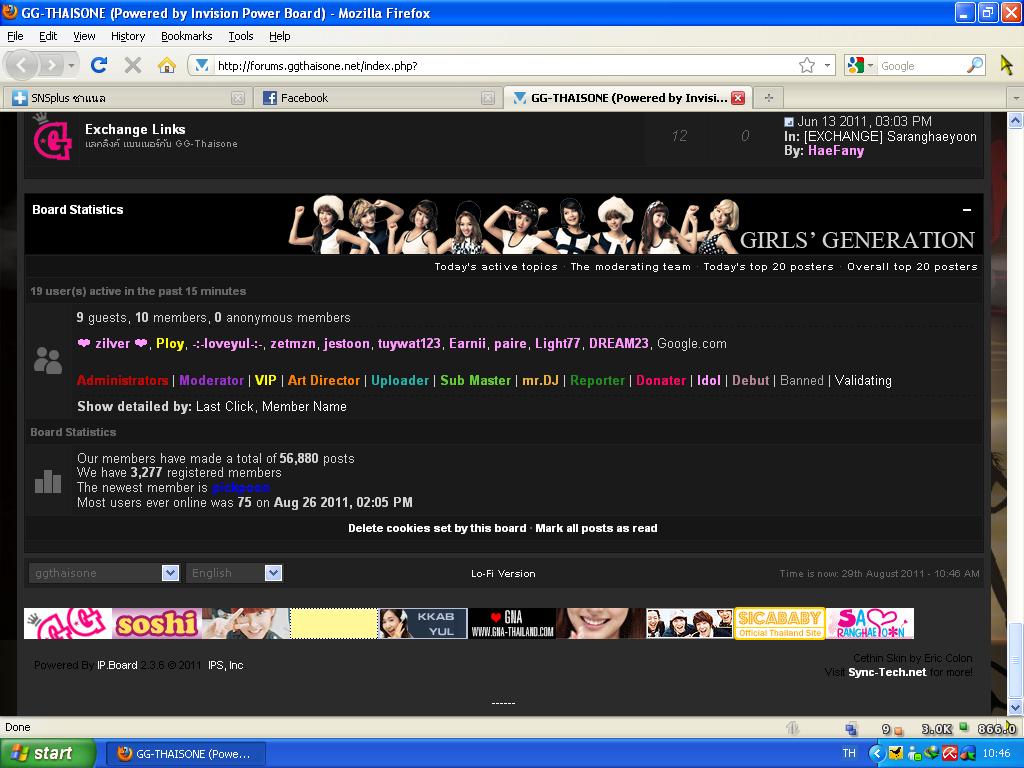Viewport: 1024px width, 768px height.
Task: Open Today's active topics
Action: click(x=496, y=266)
